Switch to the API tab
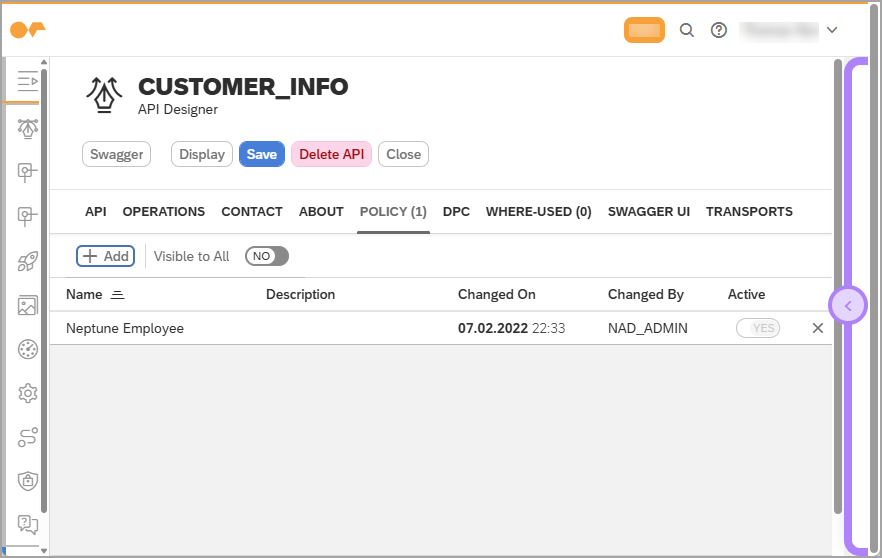The image size is (882, 558). click(96, 212)
